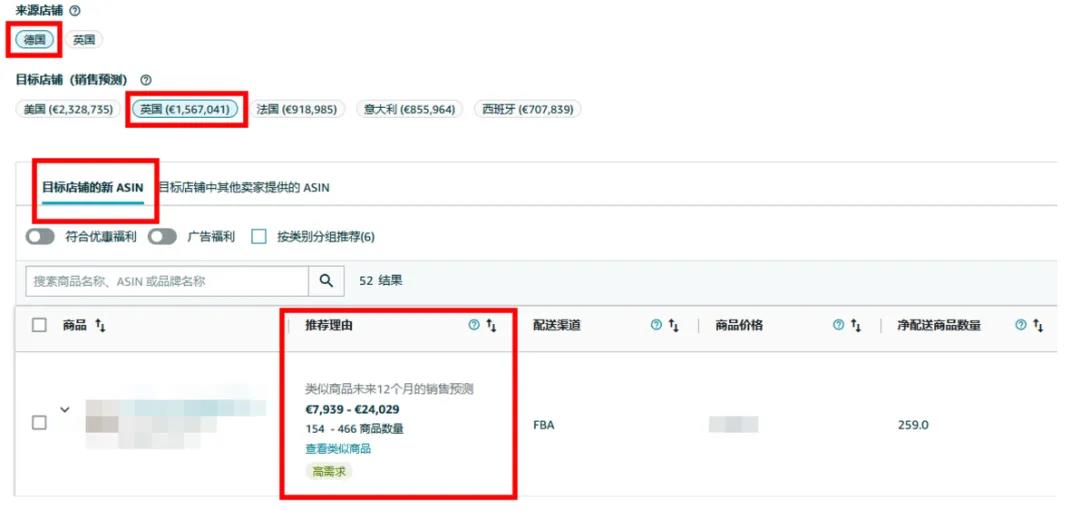Tick the select-all checkbox in table header
The height and width of the screenshot is (511, 1080).
tap(39, 325)
